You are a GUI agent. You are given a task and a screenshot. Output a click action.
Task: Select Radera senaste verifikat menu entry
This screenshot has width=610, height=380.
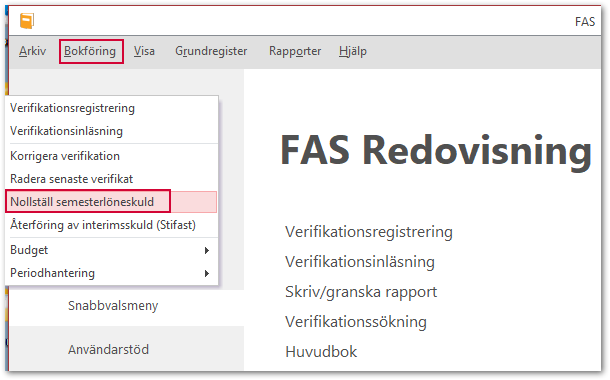[112, 179]
